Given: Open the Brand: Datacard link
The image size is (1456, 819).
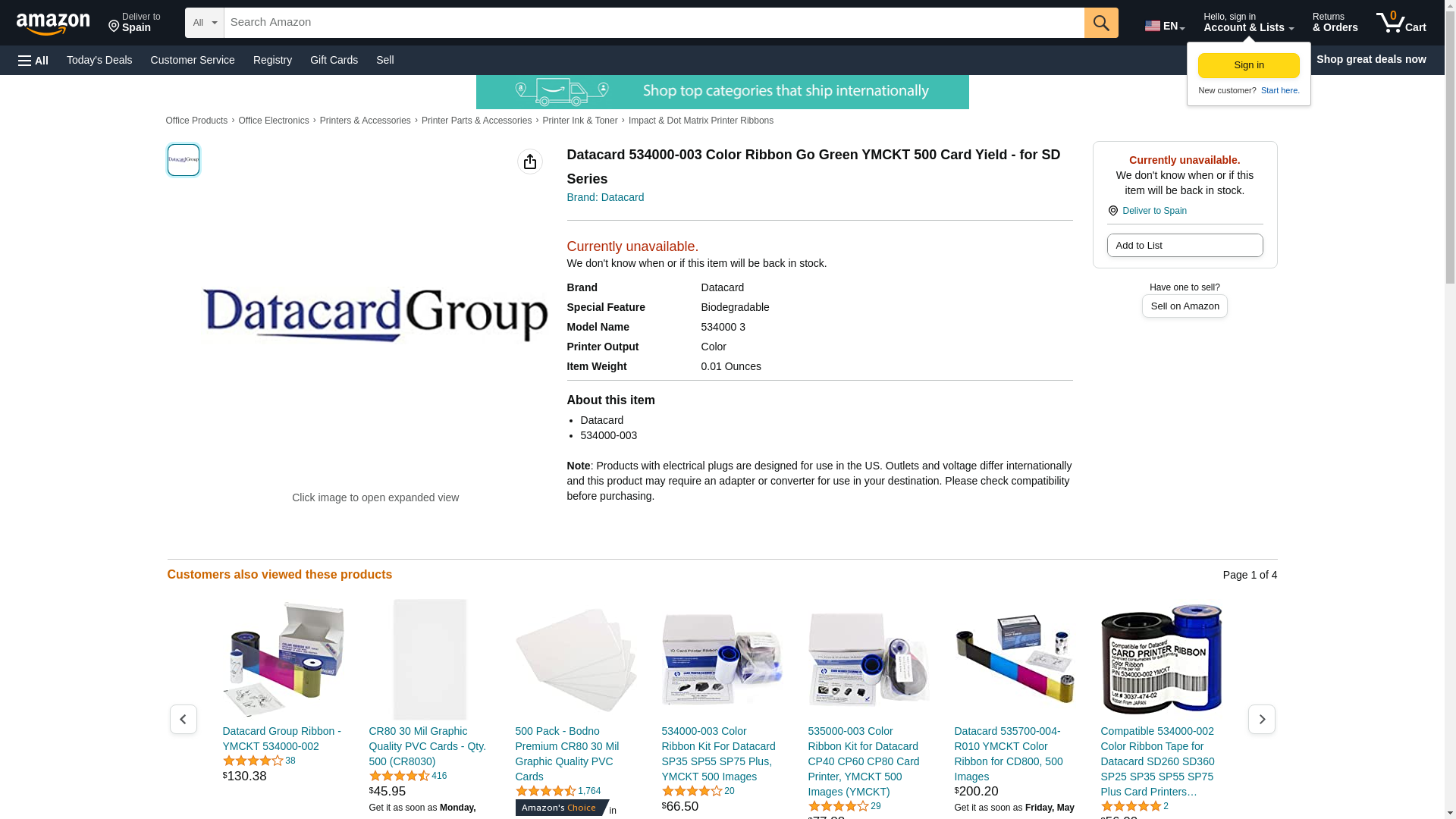Looking at the screenshot, I should [605, 197].
